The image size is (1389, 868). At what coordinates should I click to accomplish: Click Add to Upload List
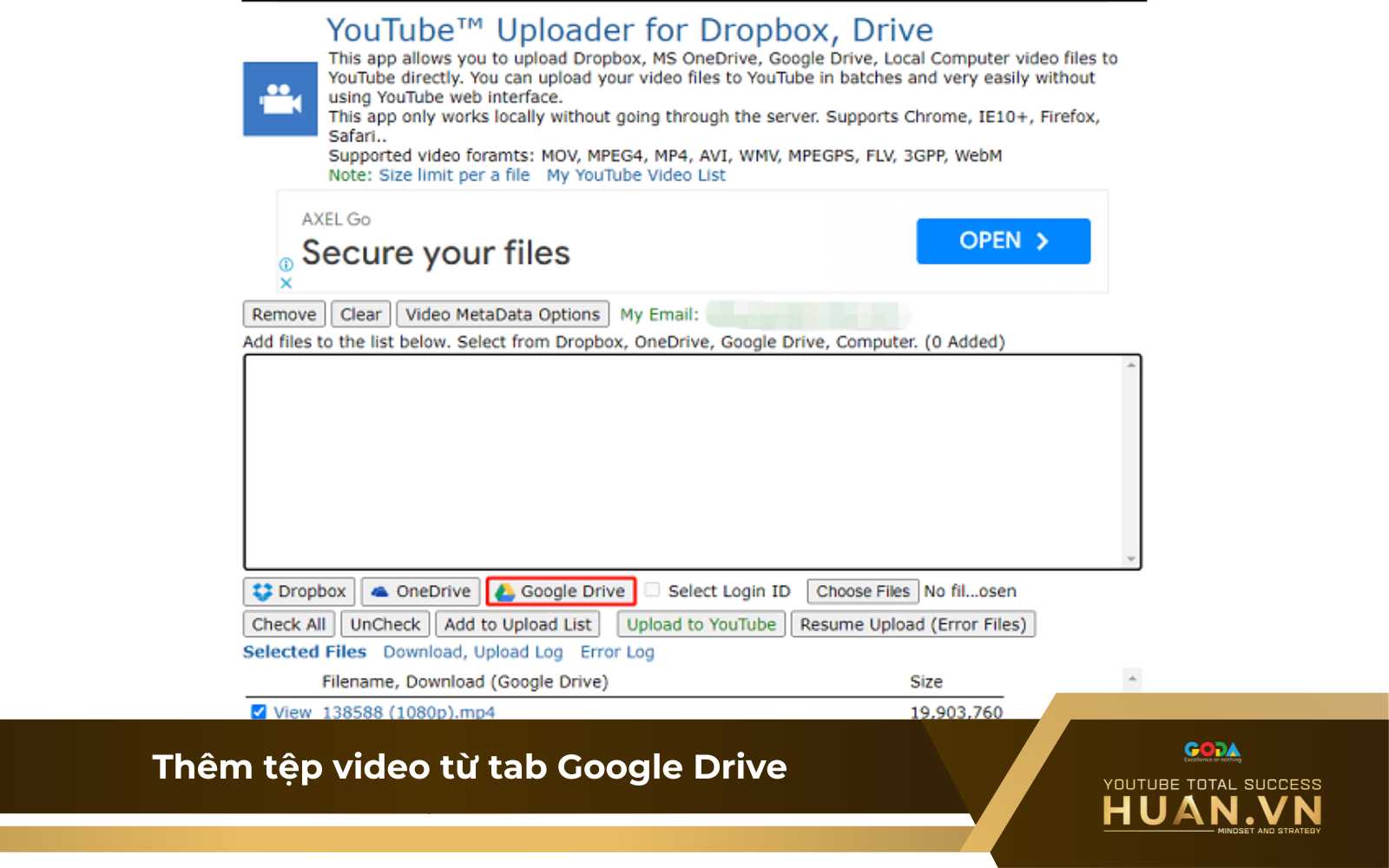point(517,624)
